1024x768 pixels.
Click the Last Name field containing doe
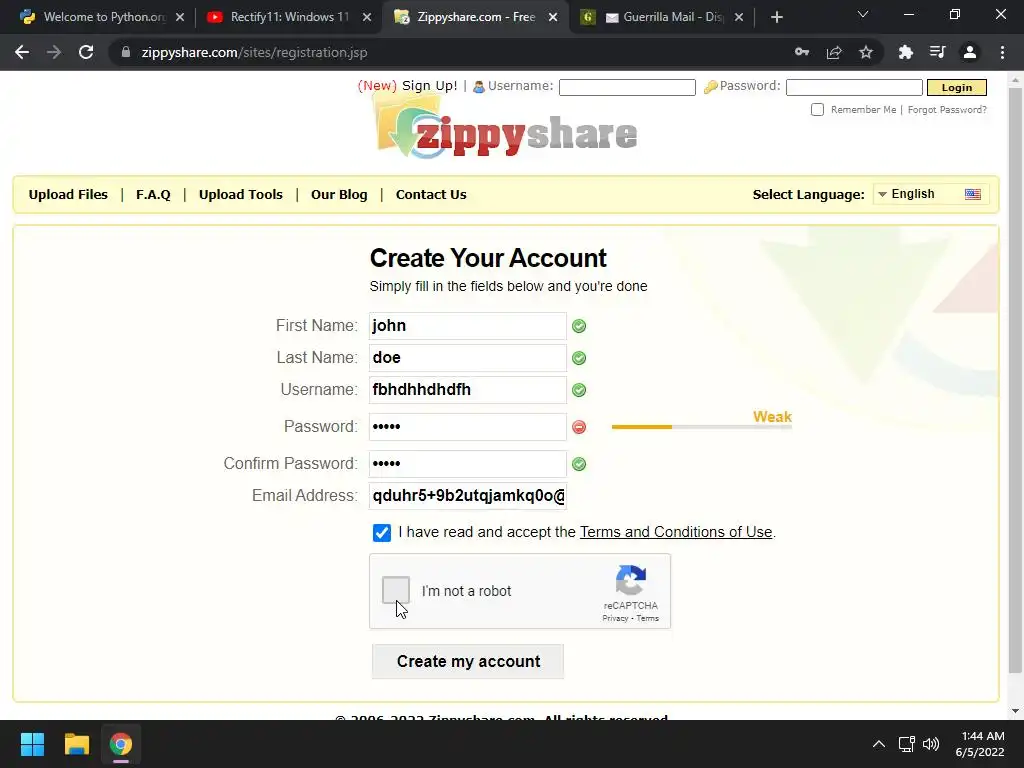point(468,358)
